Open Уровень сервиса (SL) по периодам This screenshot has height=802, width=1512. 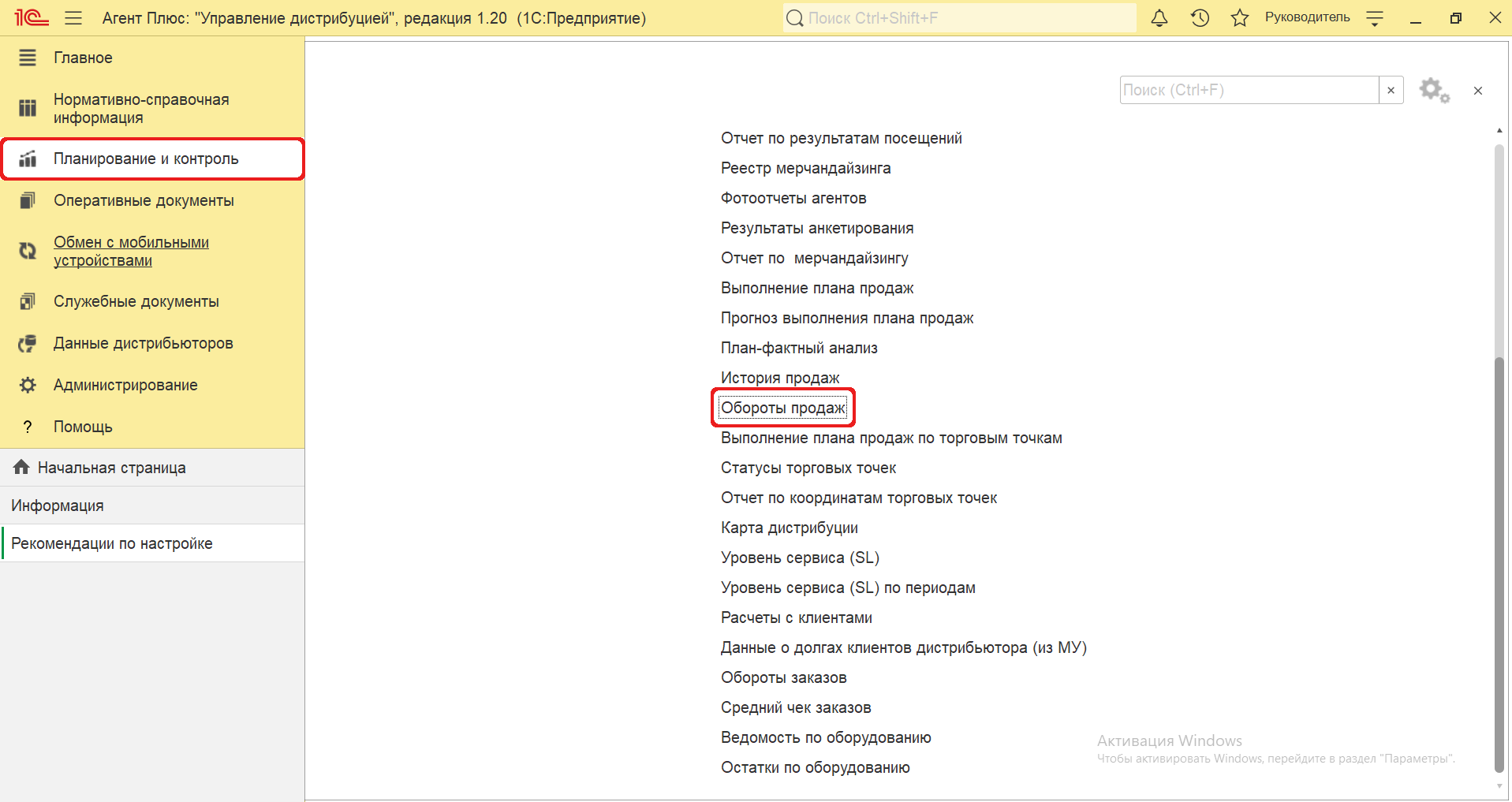point(848,588)
